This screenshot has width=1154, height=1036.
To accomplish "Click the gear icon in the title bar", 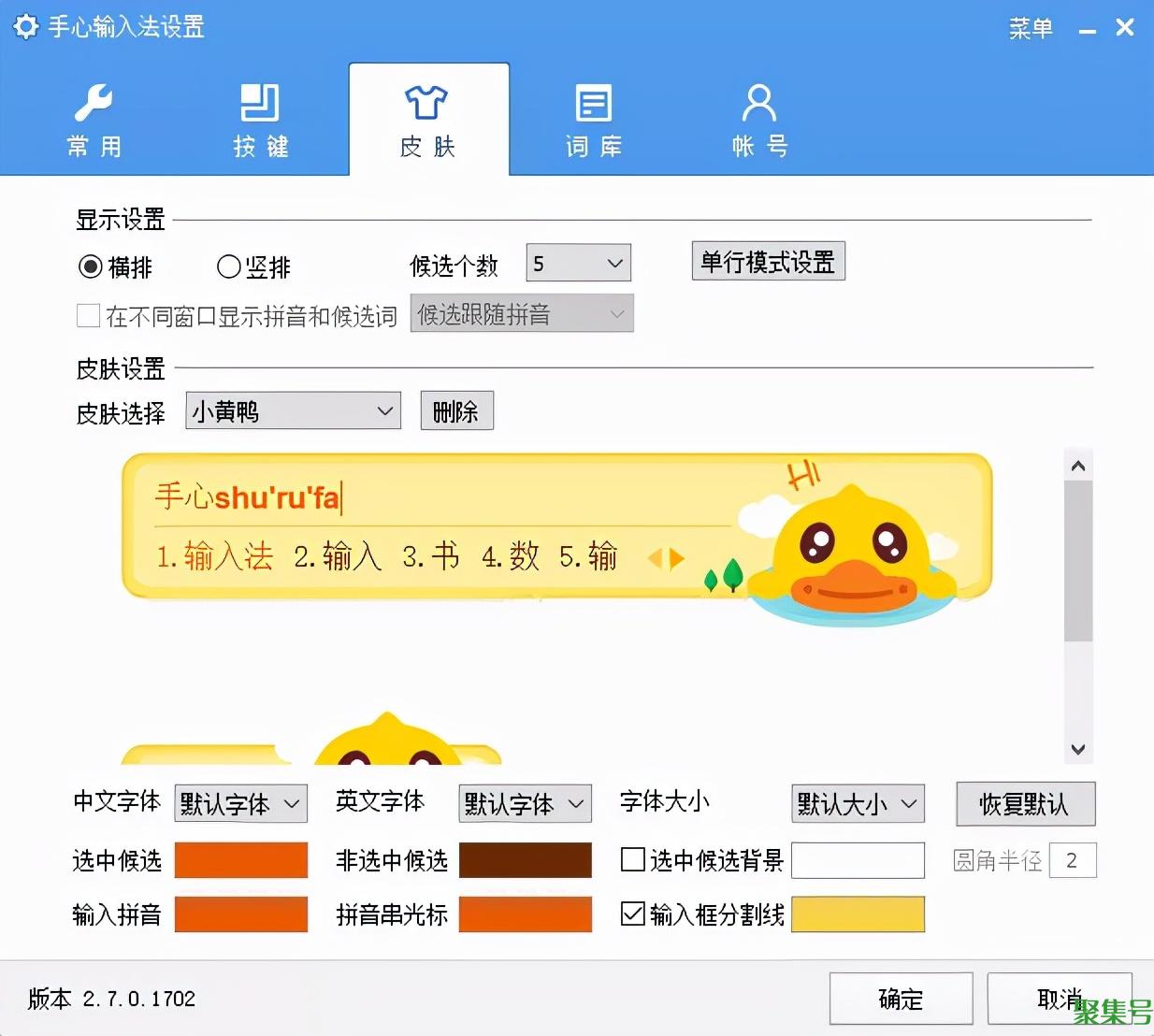I will (x=25, y=26).
